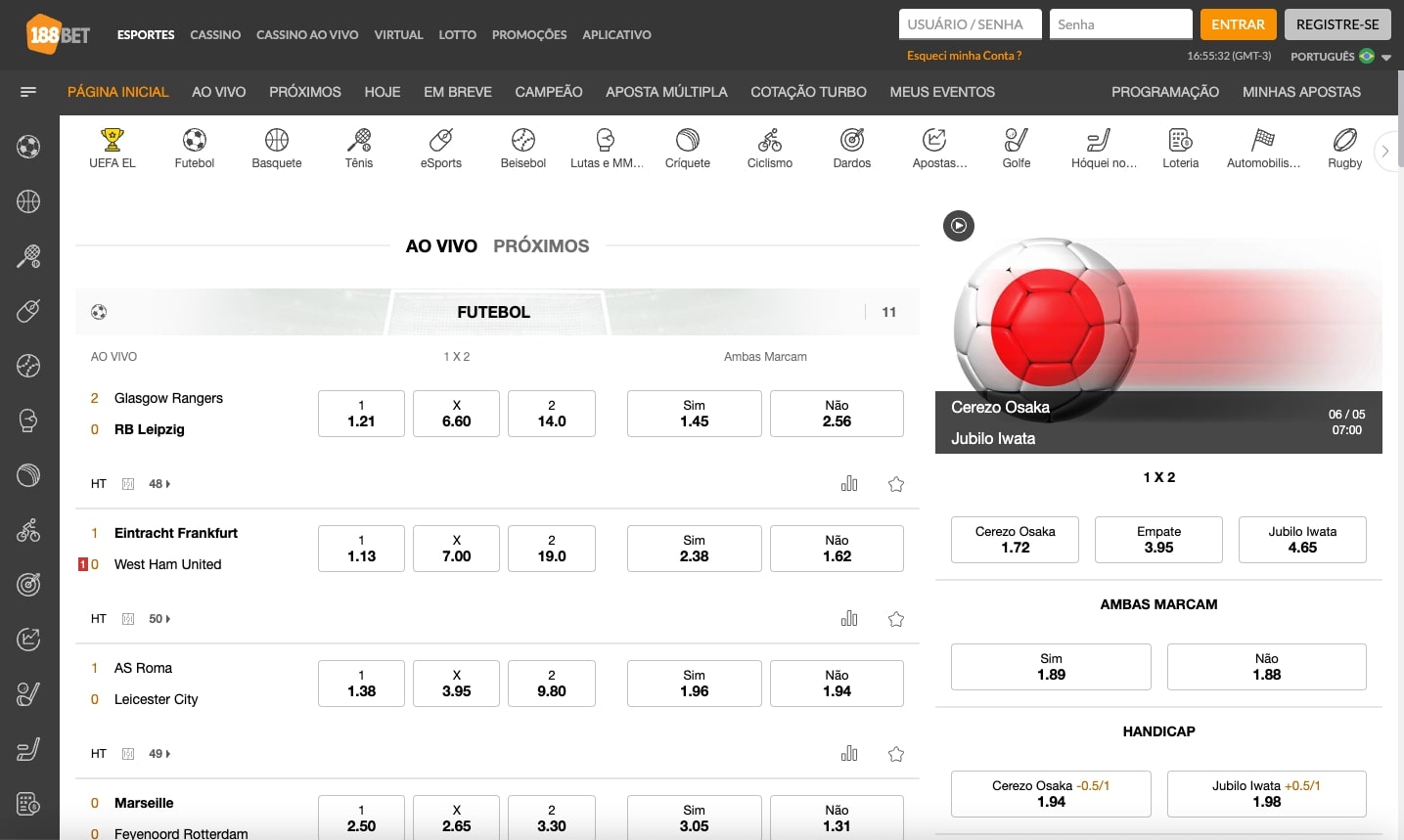This screenshot has width=1404, height=840.
Task: Select Beisebol in the sports carousel
Action: coord(523,149)
